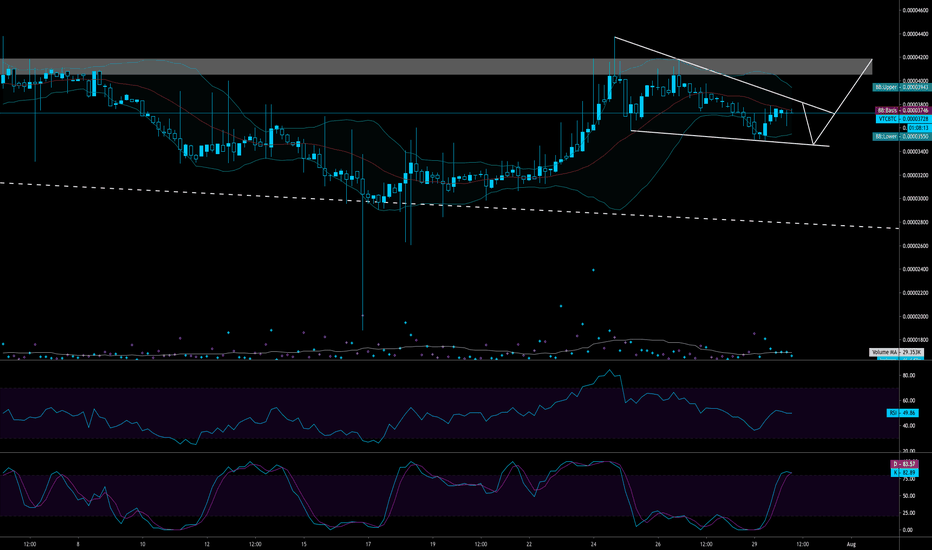Click the stochastic D 83.57 label
Viewport: 932px width, 550px height.
[903, 464]
